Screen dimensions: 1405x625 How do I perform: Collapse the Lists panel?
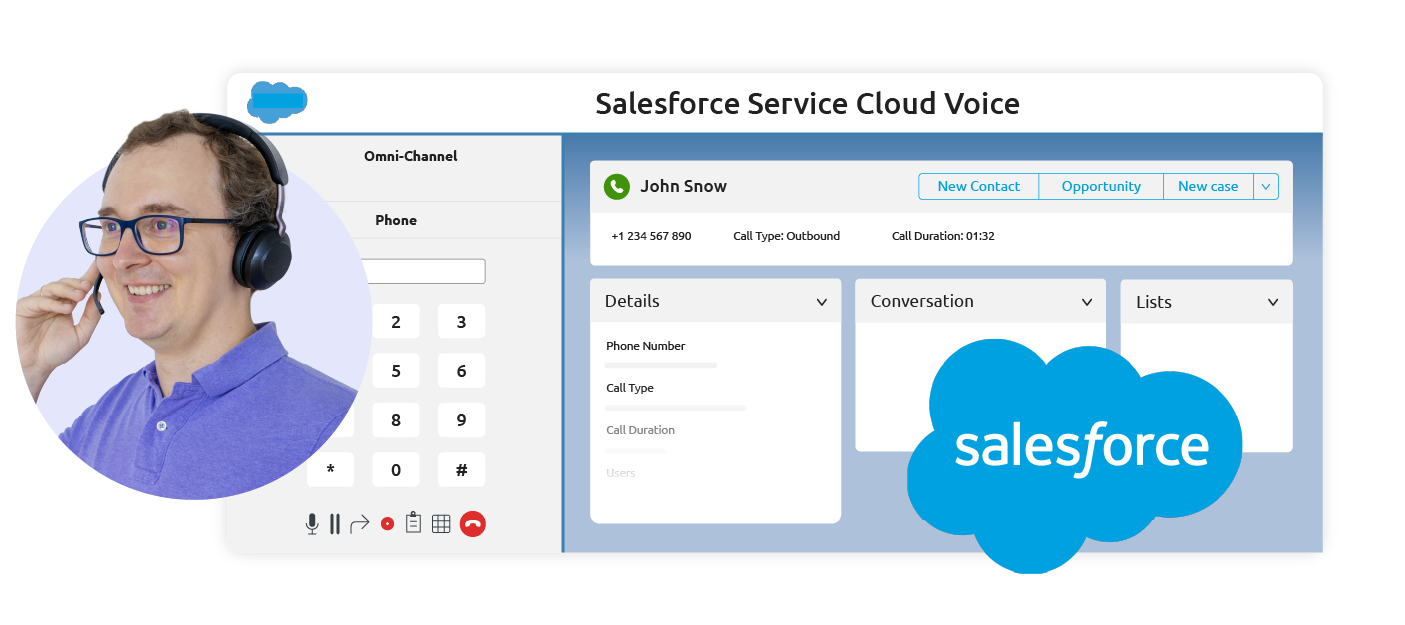(x=1272, y=301)
